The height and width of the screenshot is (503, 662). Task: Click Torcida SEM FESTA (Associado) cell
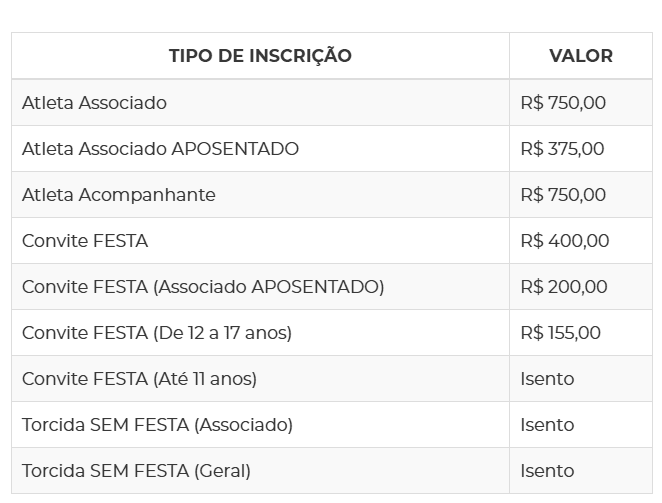coord(157,425)
